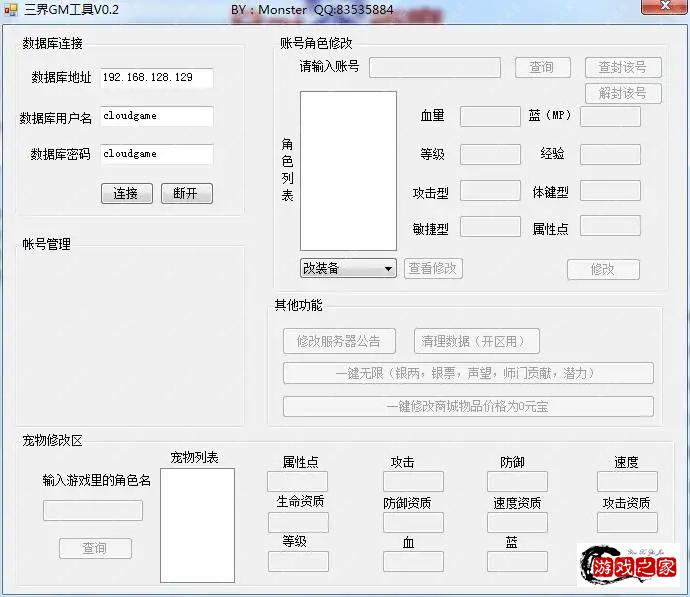Focus the 请输入账号 text box
690x597 pixels.
click(434, 68)
